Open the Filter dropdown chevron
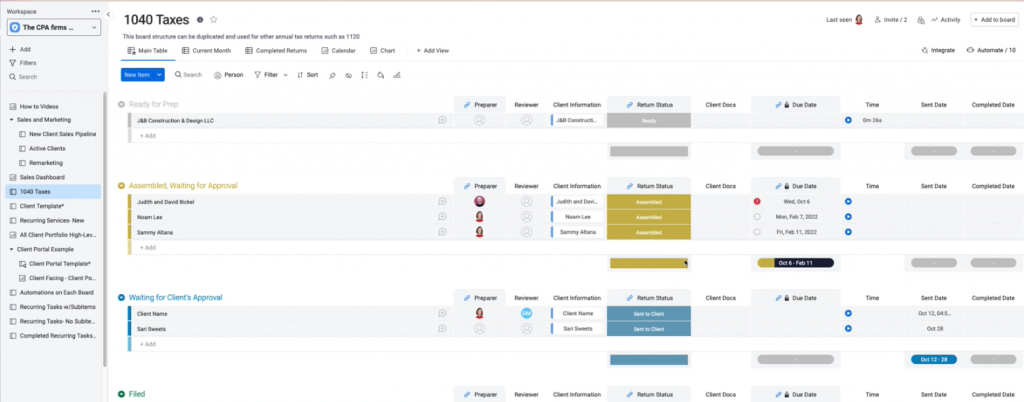The width and height of the screenshot is (1024, 402). coord(285,75)
